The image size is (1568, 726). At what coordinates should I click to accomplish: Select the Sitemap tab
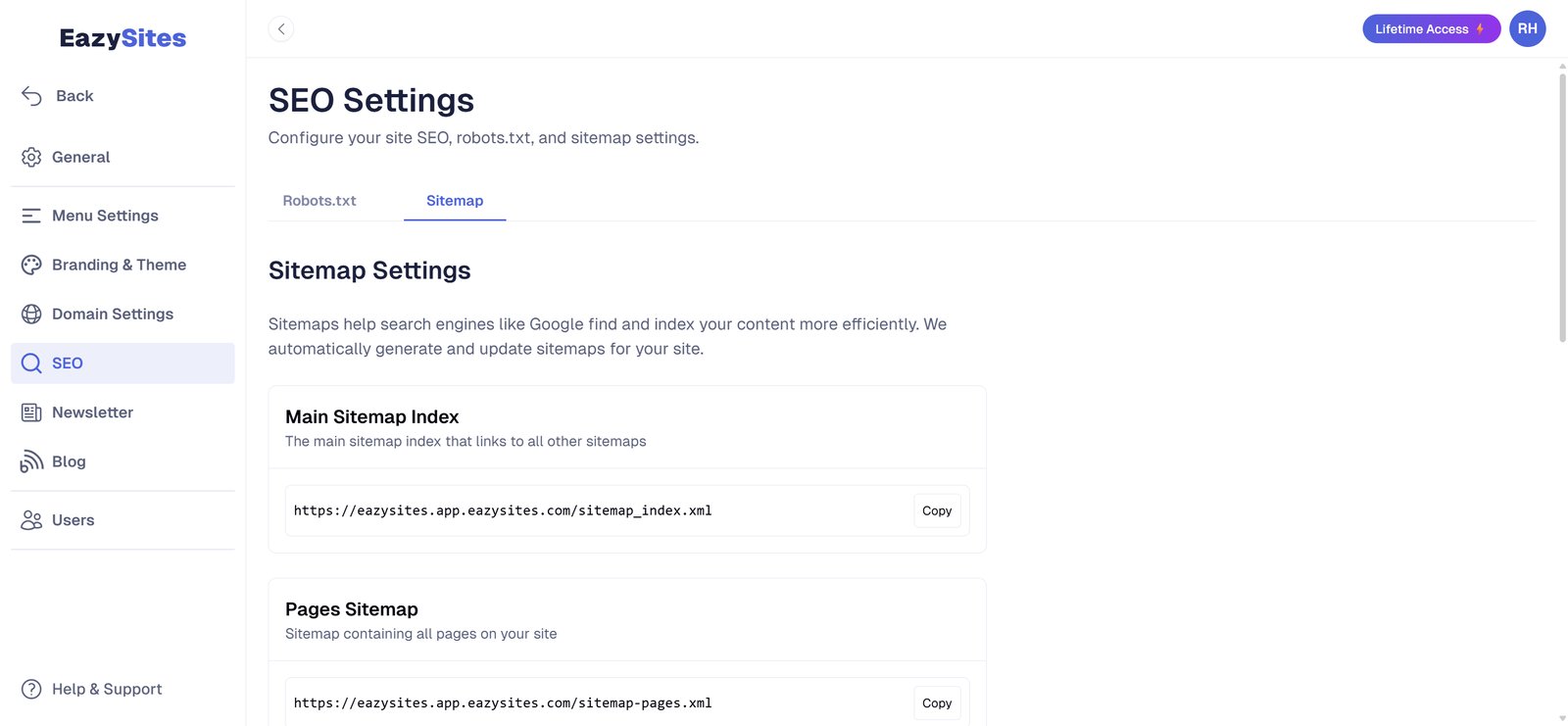[x=455, y=201]
